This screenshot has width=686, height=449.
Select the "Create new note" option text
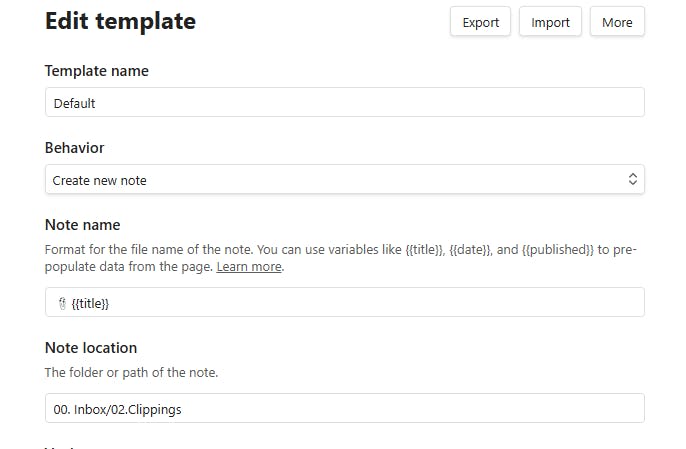point(100,180)
